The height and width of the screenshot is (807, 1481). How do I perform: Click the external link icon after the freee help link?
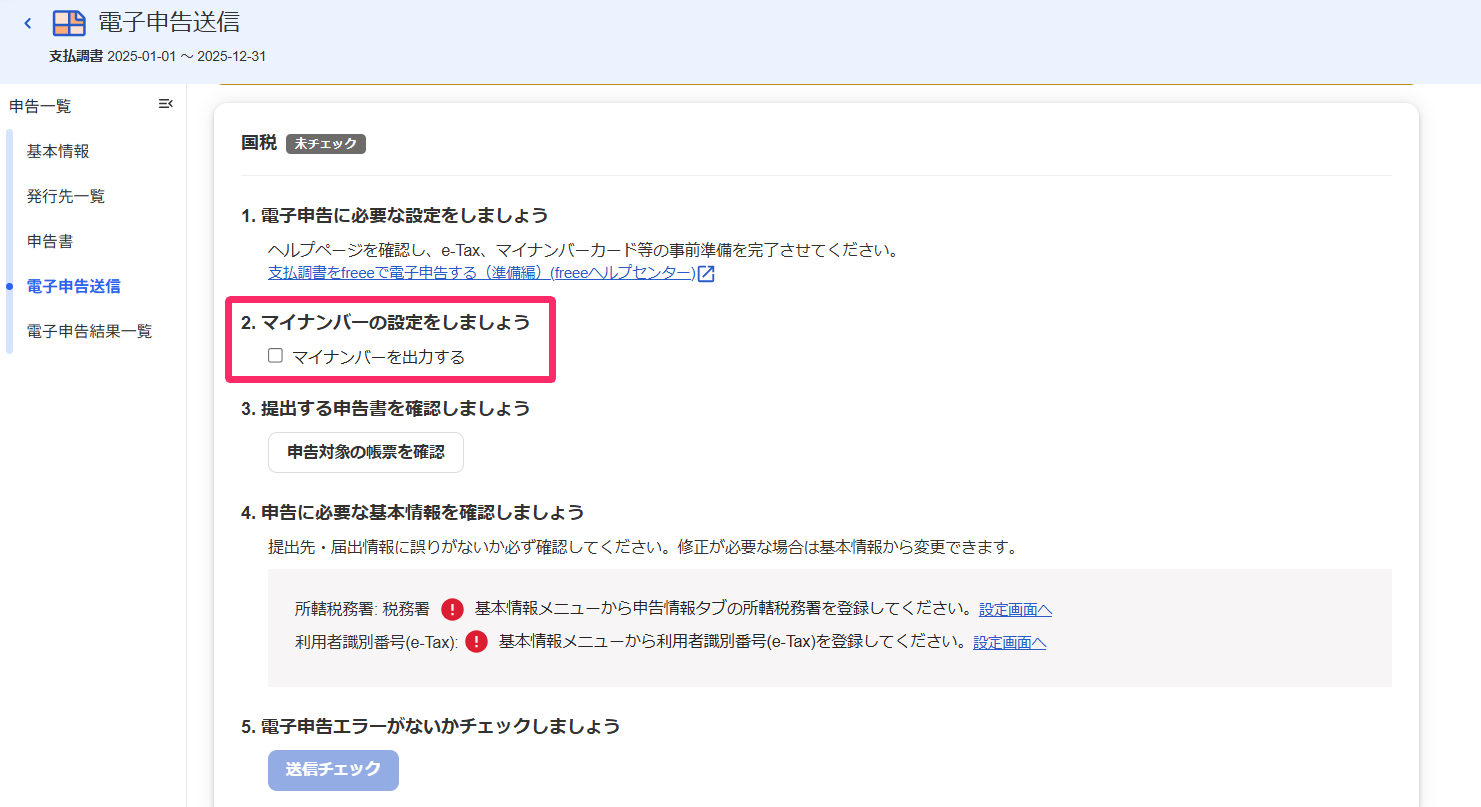pos(706,274)
